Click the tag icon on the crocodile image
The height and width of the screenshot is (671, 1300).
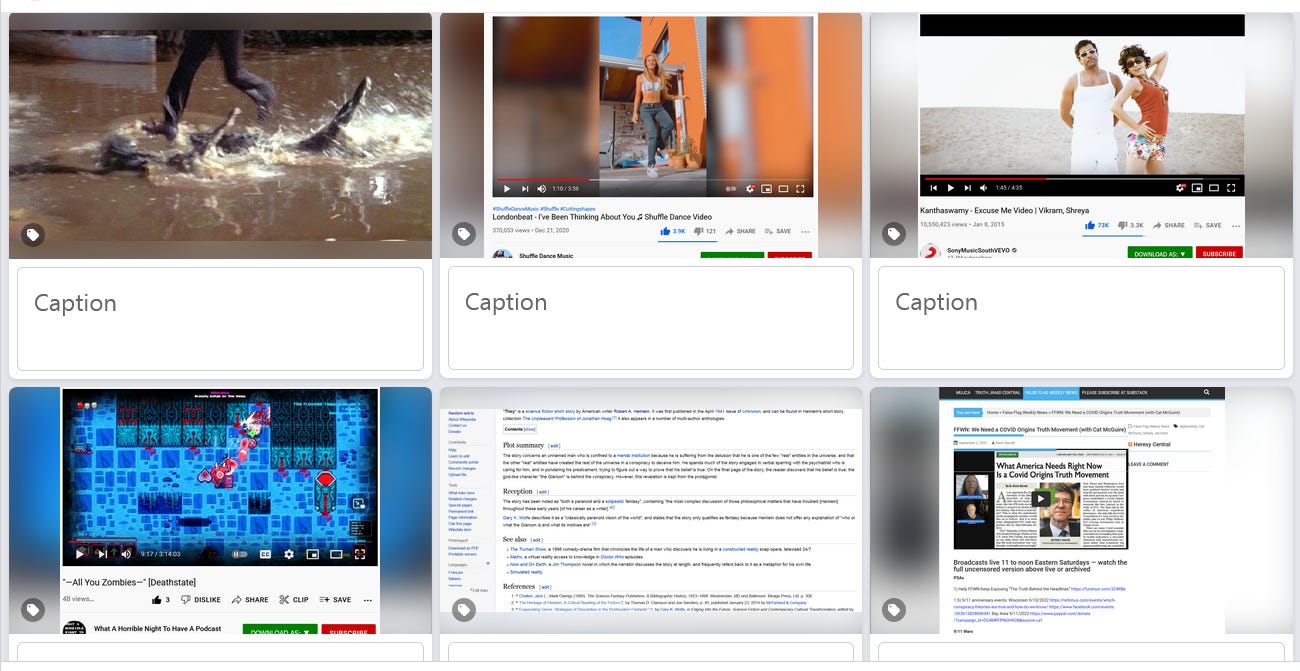click(x=33, y=235)
